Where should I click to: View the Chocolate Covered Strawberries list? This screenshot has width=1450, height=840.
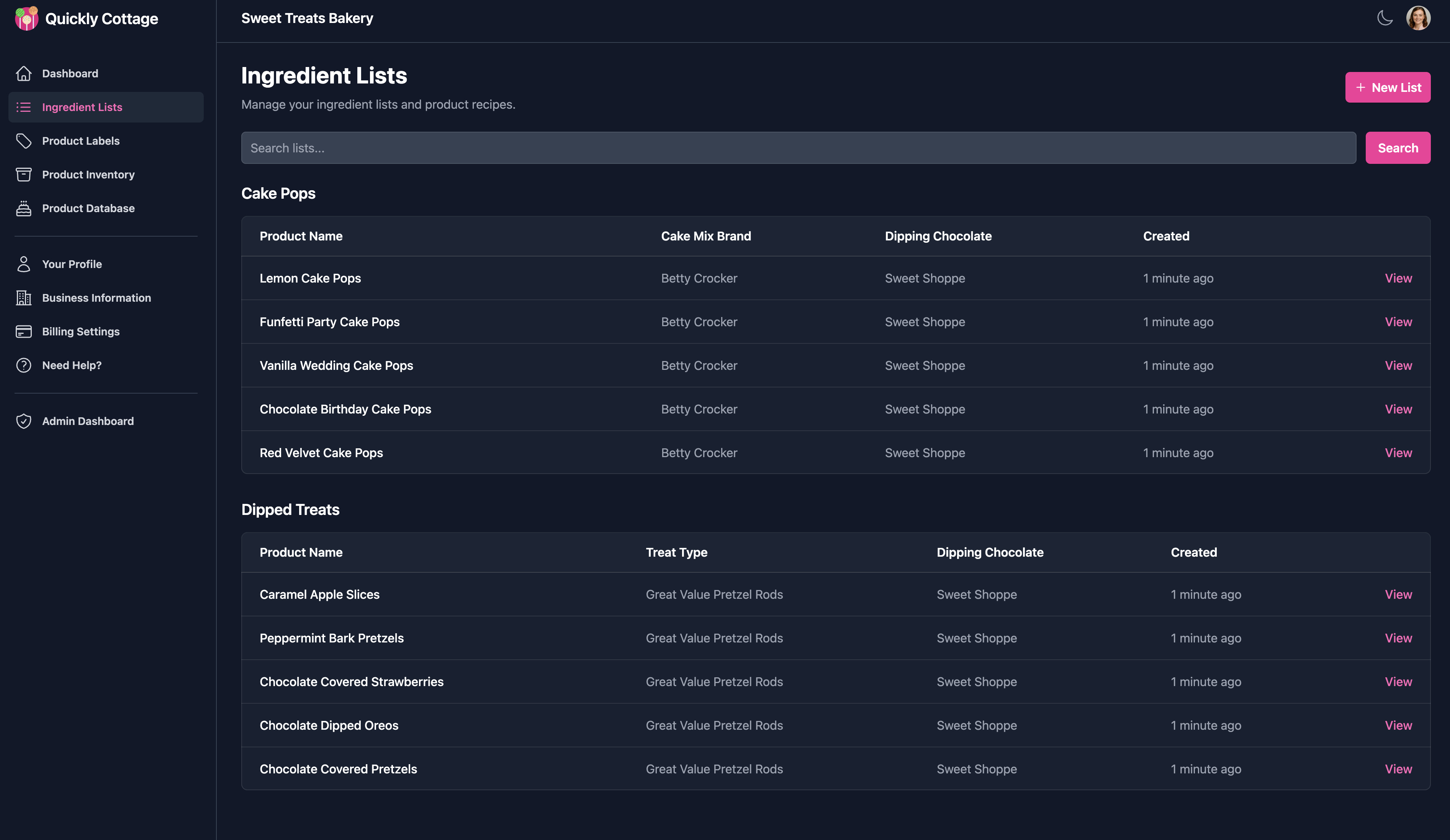pyautogui.click(x=1398, y=682)
